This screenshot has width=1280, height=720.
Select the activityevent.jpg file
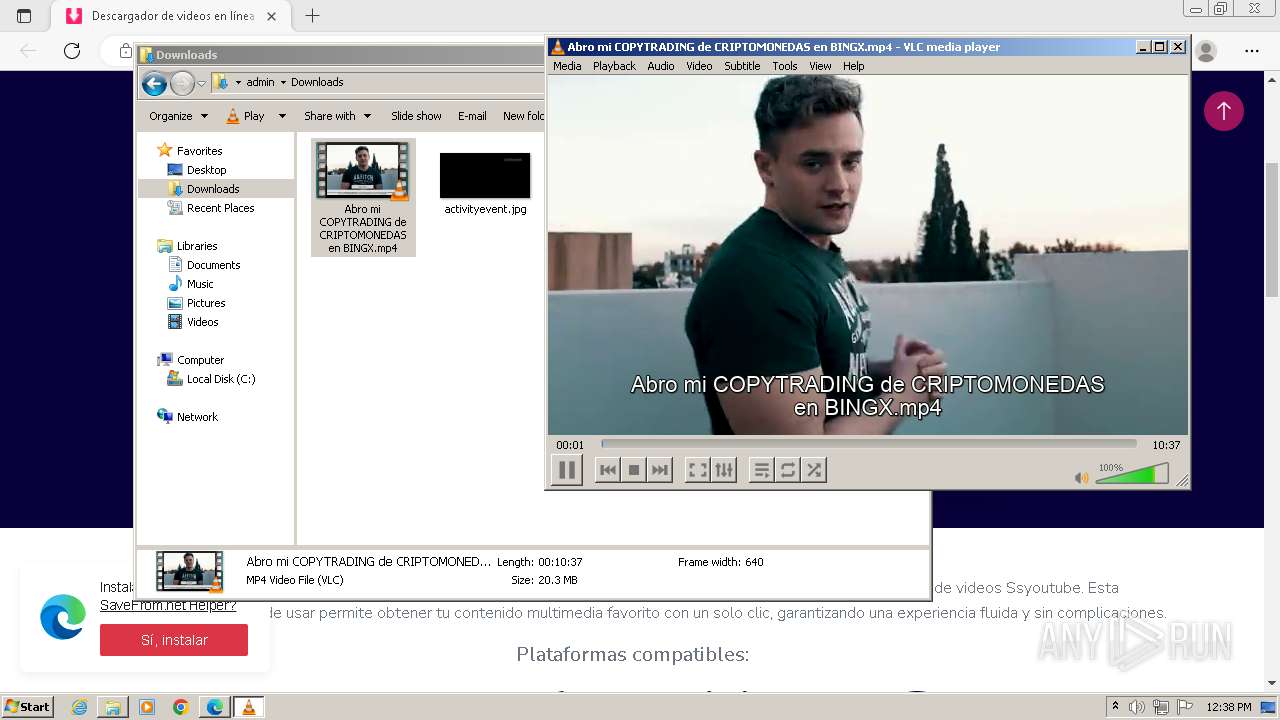485,183
